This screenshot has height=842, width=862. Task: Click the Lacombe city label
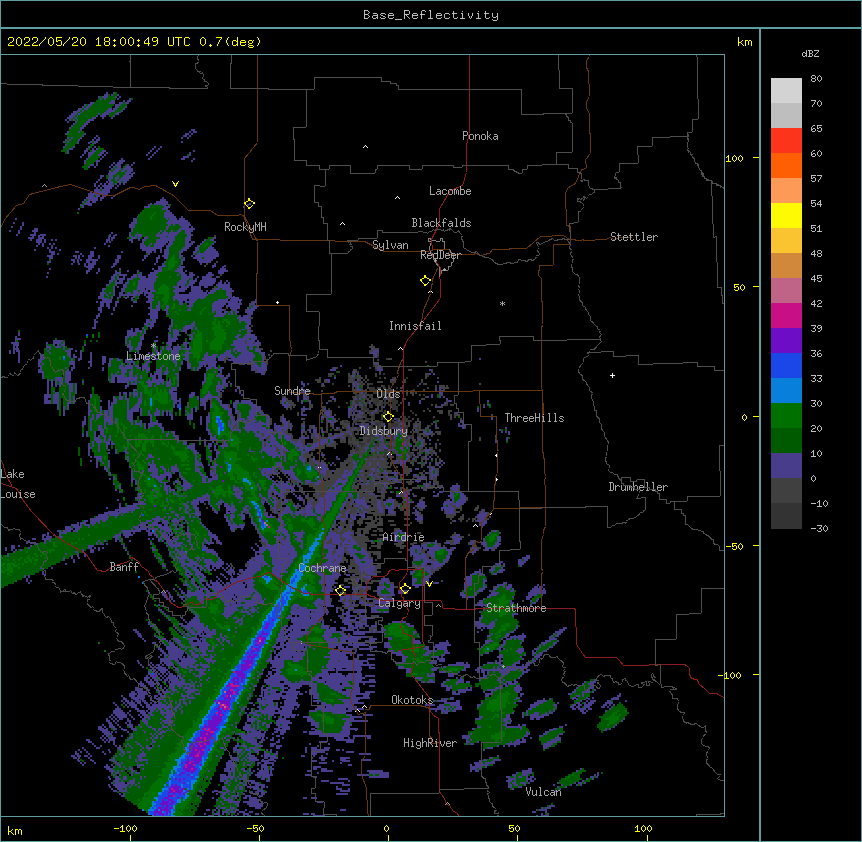click(x=450, y=191)
